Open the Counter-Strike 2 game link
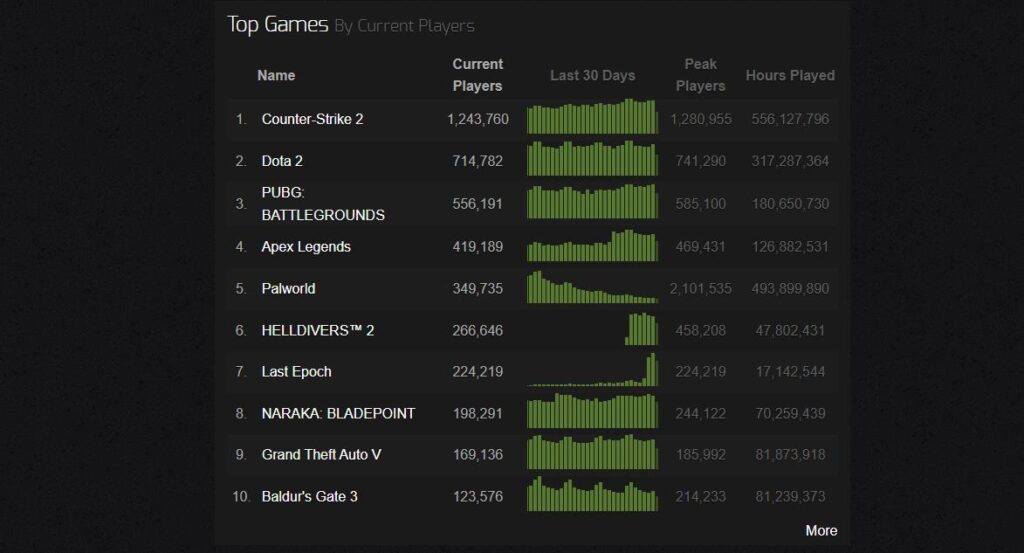Screen dimensions: 1024x553 point(312,119)
